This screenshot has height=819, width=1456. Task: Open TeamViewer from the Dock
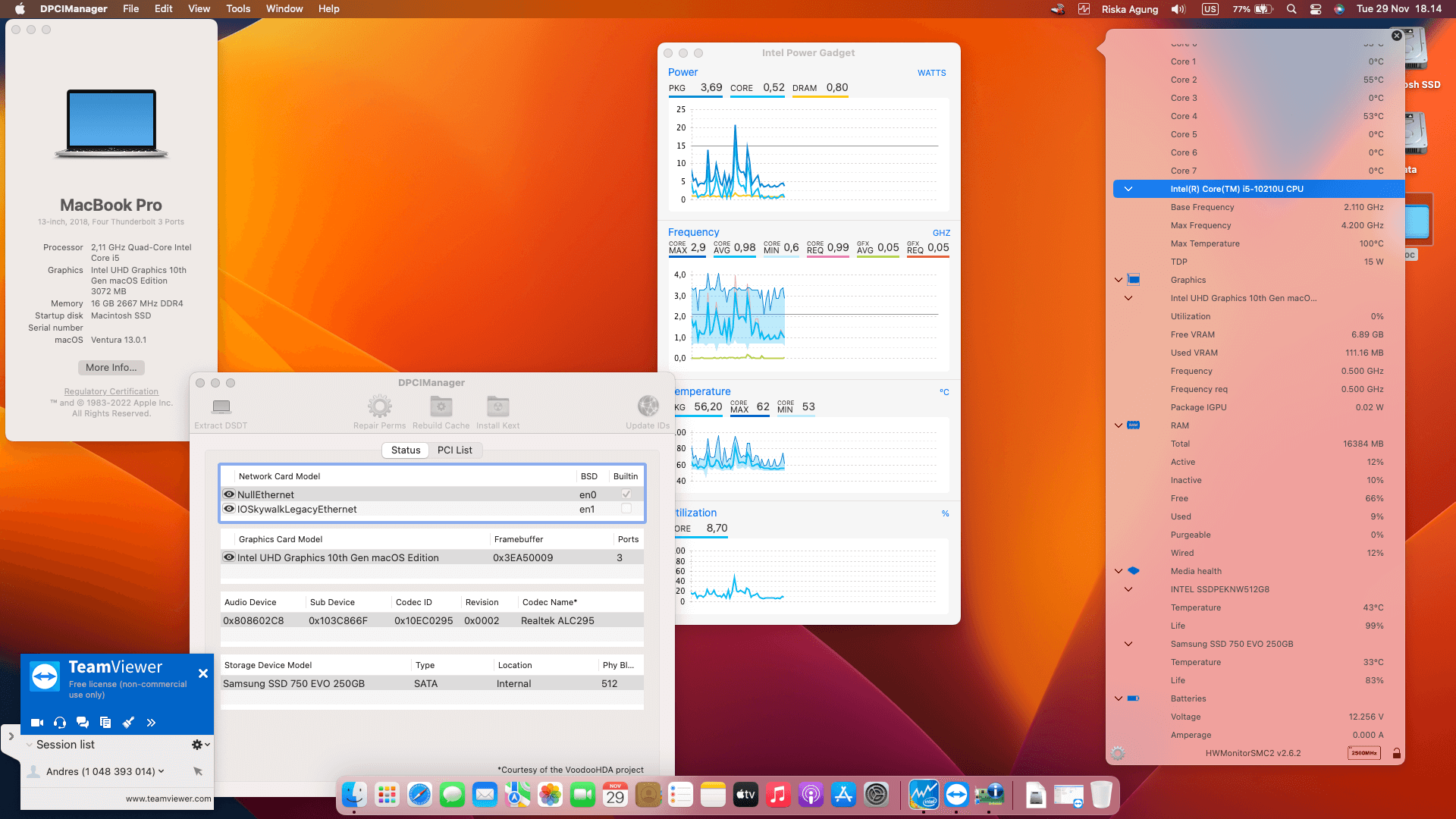click(956, 794)
